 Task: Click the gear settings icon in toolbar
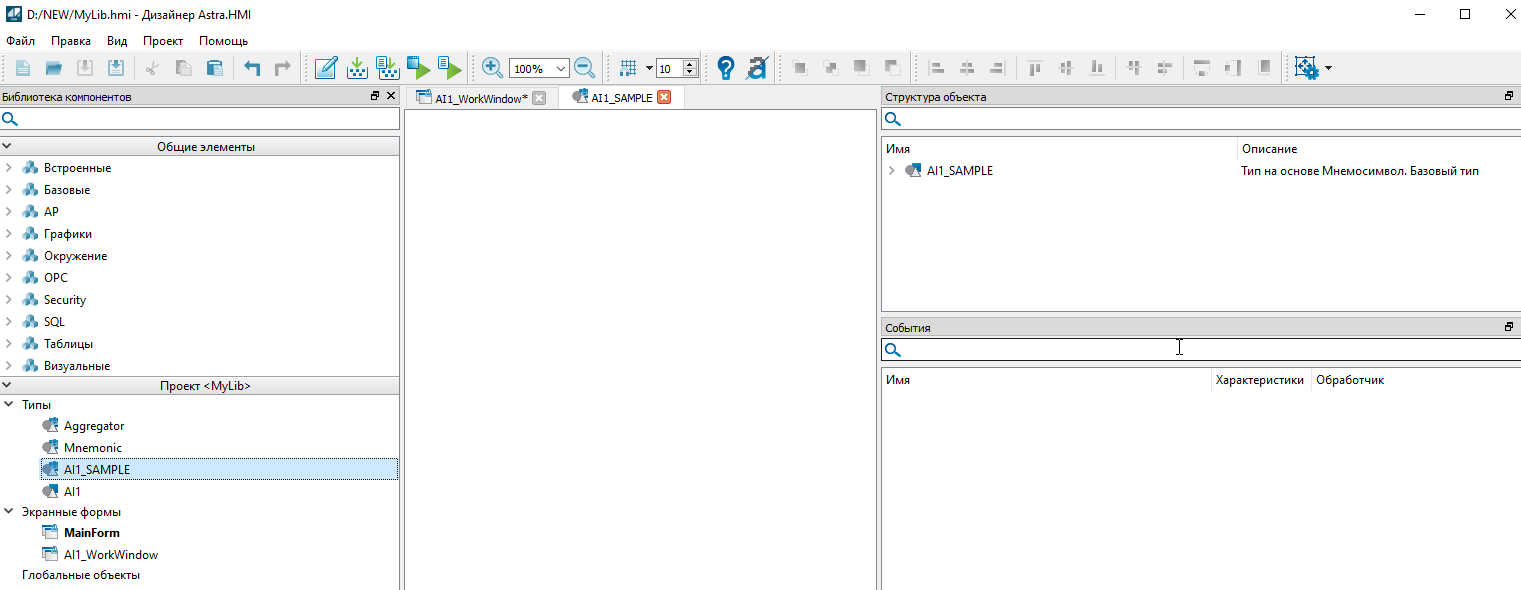coord(1306,68)
